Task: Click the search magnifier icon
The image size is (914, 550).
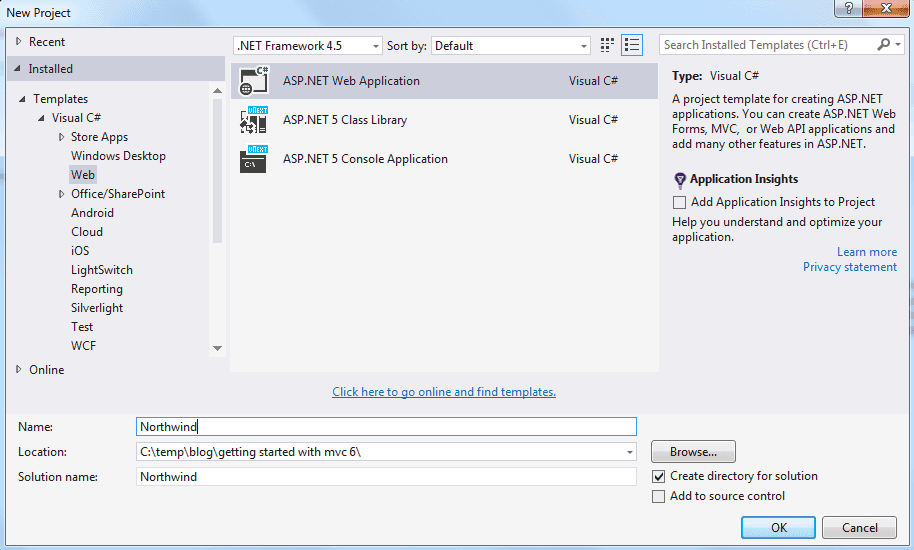Action: pos(884,45)
